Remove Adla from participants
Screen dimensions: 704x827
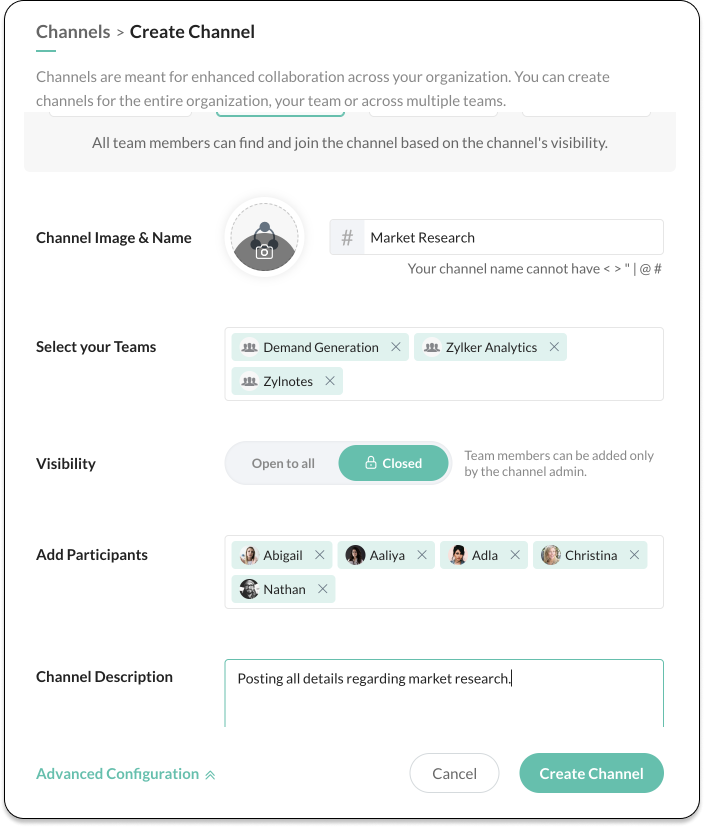(x=515, y=555)
